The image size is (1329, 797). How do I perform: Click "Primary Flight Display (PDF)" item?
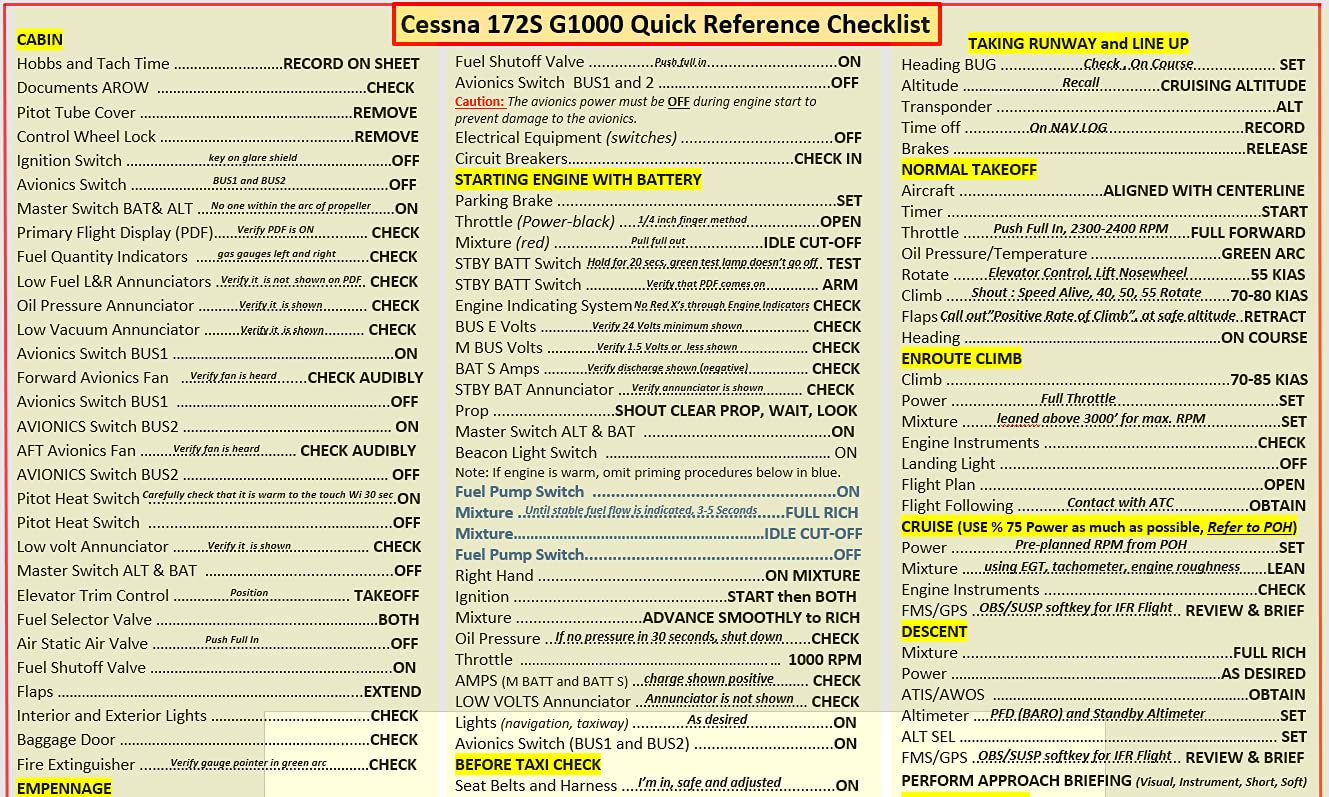[x=218, y=233]
